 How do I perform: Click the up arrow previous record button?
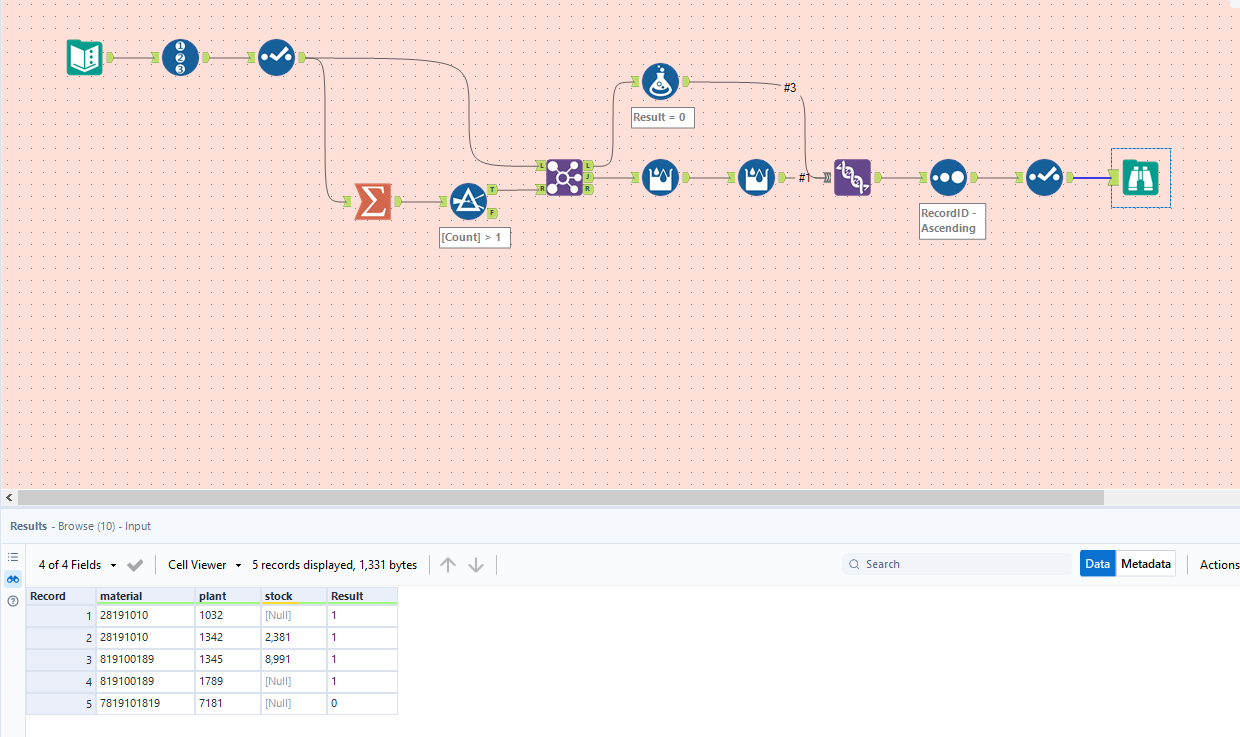point(448,565)
